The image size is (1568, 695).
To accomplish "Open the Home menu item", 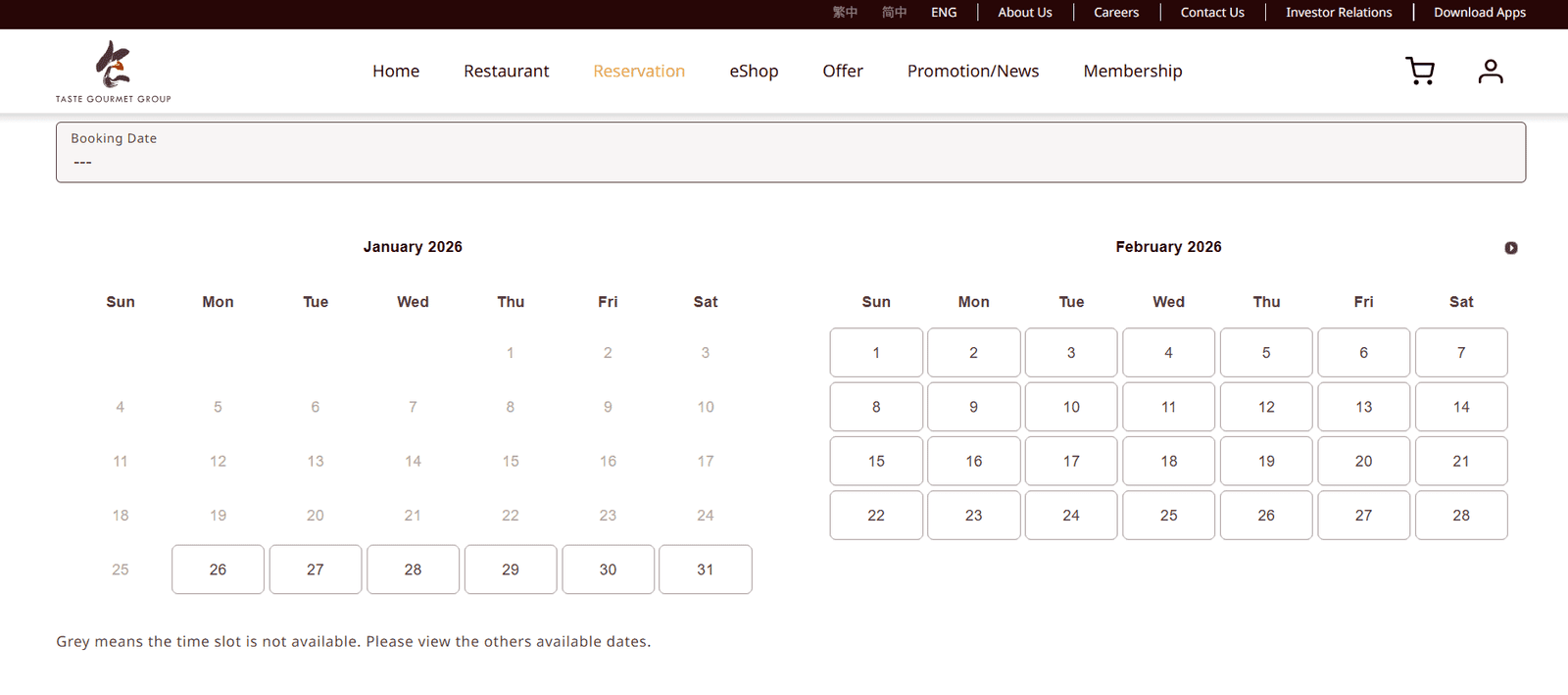I will click(396, 71).
